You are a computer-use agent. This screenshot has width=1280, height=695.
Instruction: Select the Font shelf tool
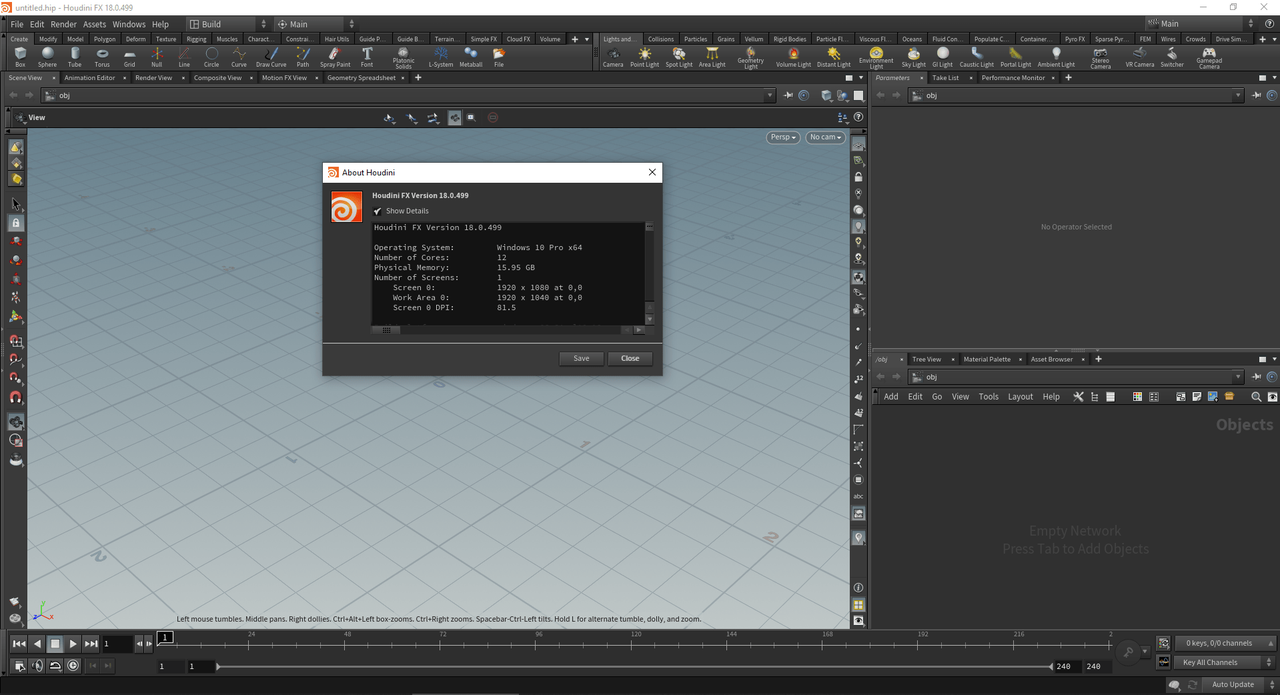[367, 57]
